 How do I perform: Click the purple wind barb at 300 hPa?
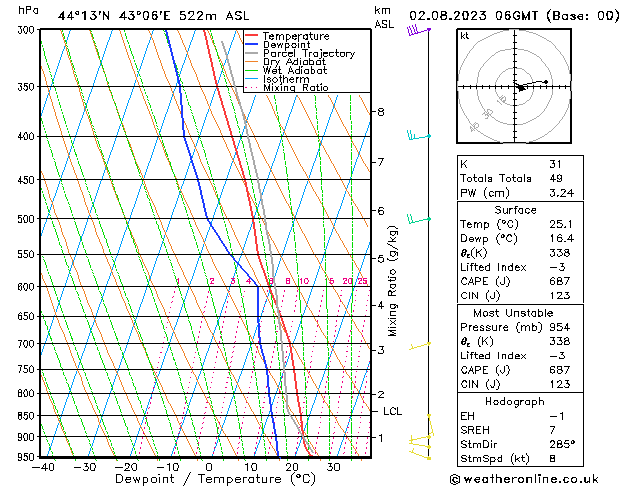[x=416, y=31]
